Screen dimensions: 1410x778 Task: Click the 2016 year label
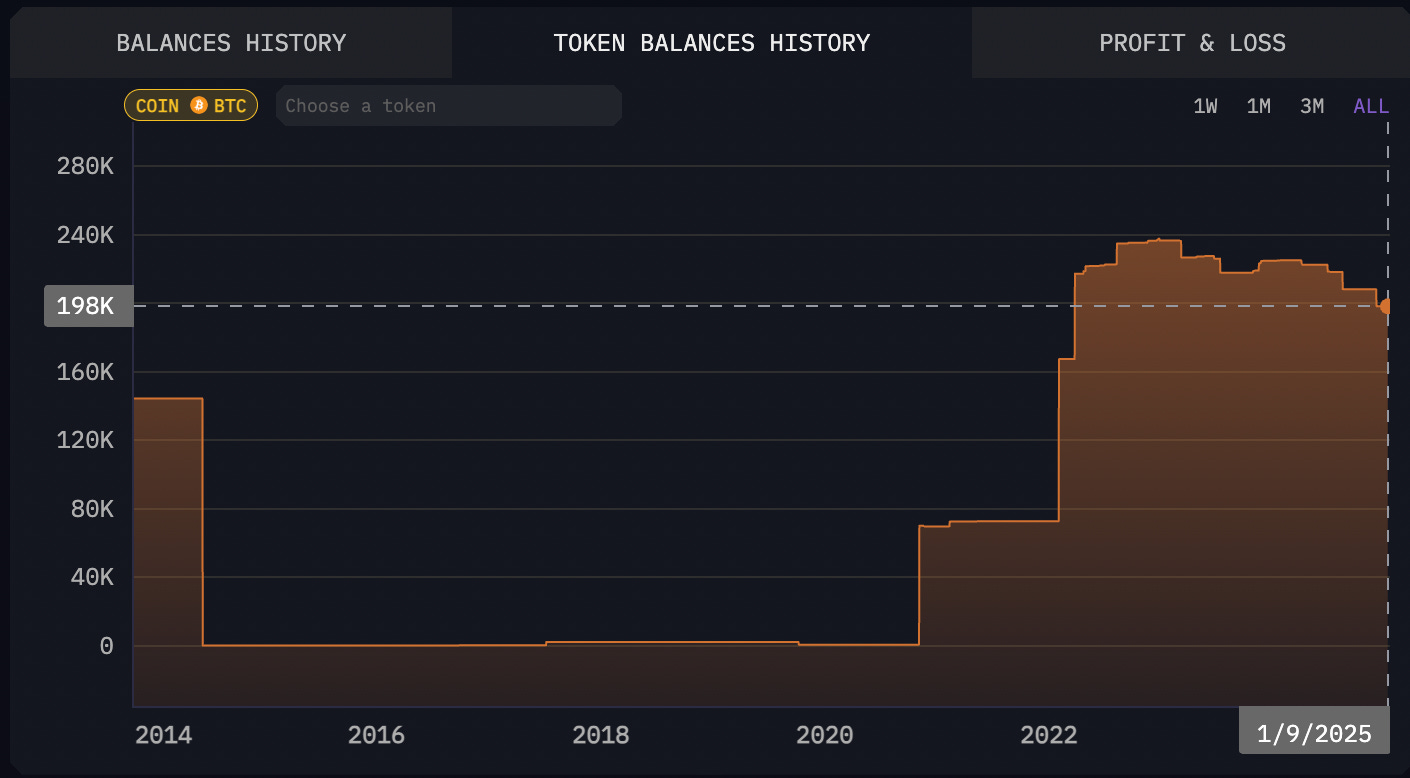tap(376, 735)
